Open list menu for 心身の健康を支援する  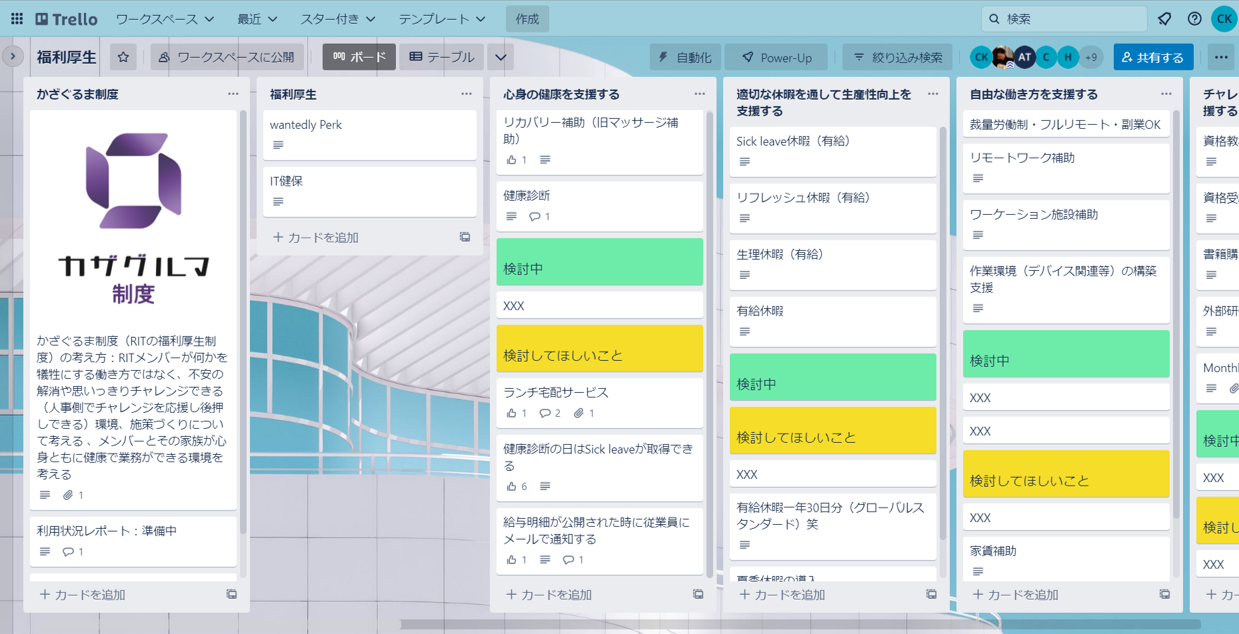[699, 94]
